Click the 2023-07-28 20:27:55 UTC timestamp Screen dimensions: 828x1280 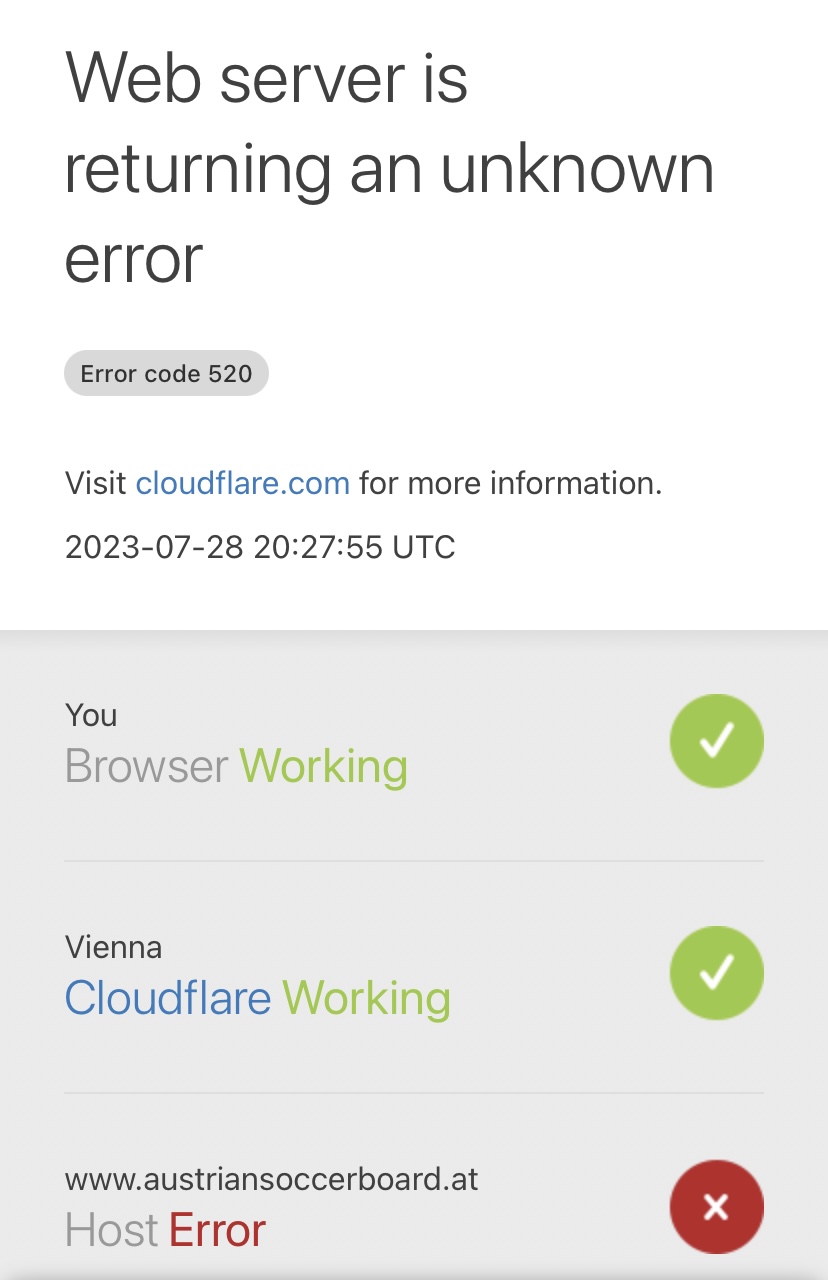(260, 547)
